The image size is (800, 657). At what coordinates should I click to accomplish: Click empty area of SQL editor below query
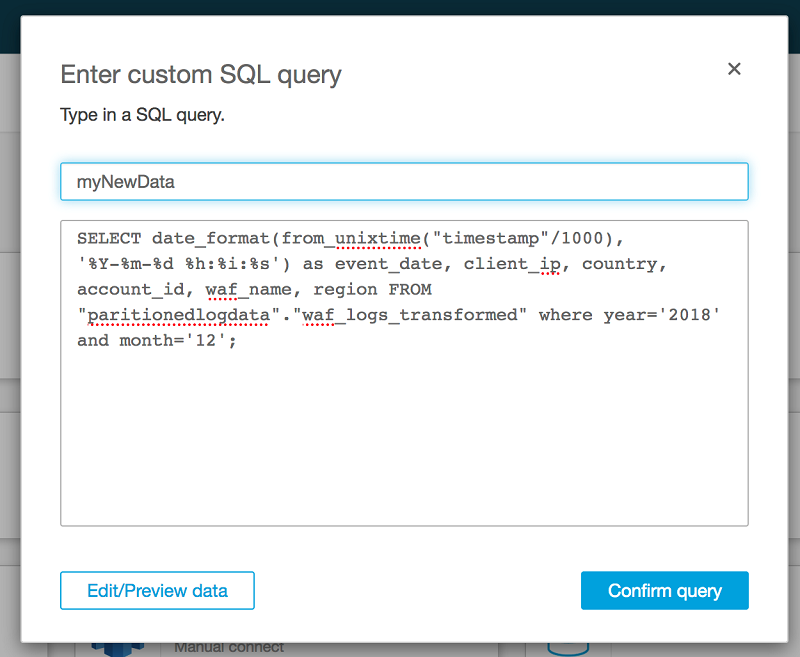[x=404, y=440]
